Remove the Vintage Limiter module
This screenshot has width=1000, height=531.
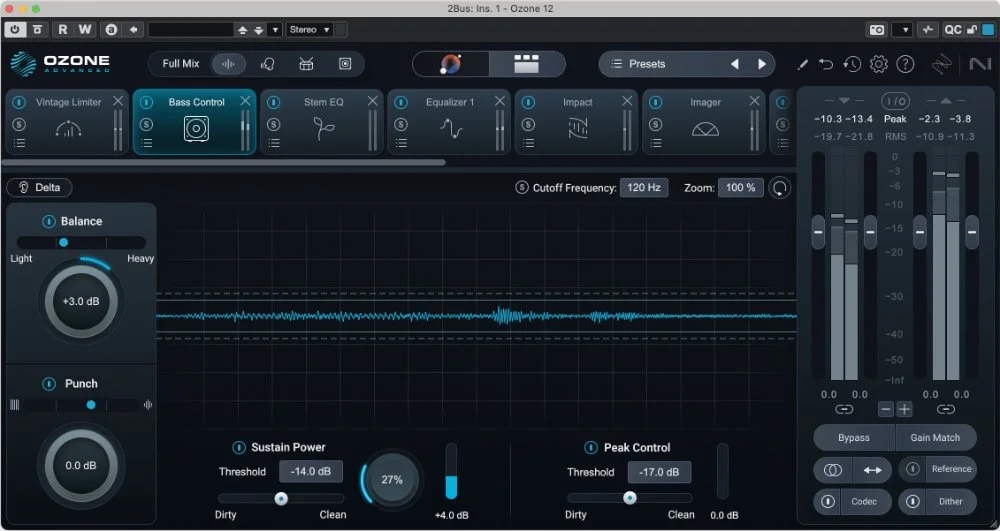(x=118, y=101)
